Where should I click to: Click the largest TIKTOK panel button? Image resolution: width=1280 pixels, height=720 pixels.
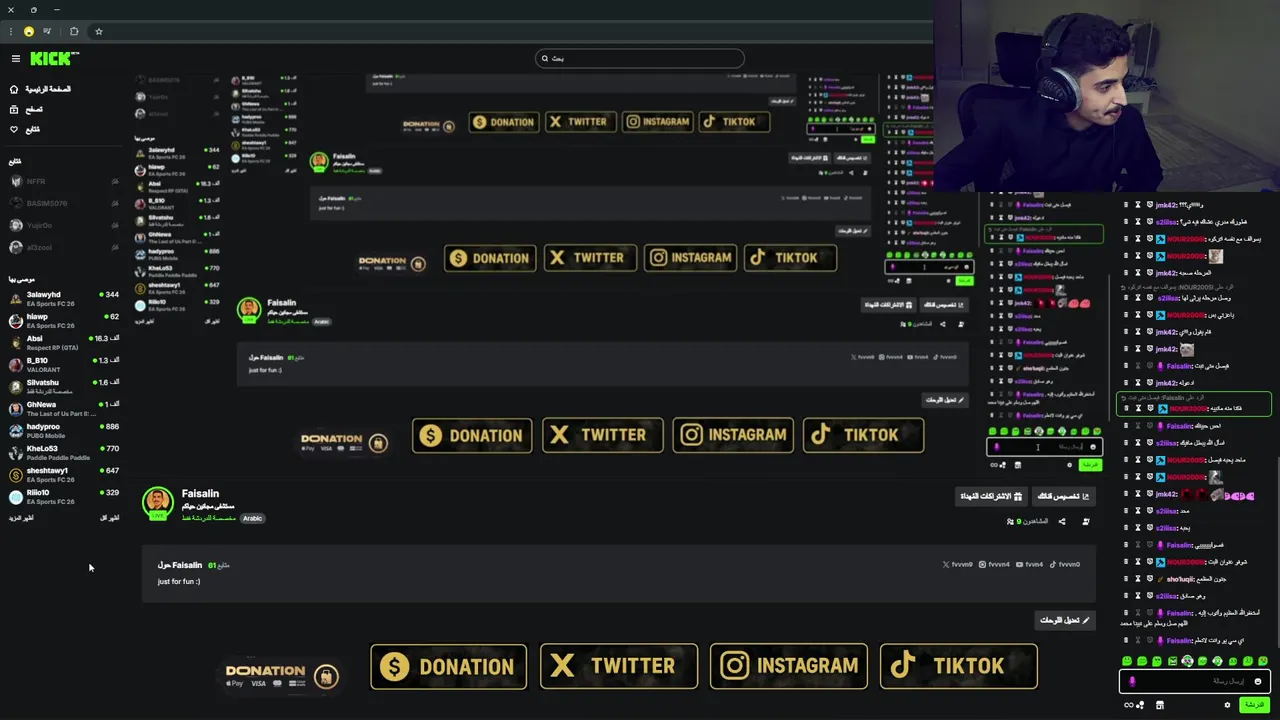958,666
